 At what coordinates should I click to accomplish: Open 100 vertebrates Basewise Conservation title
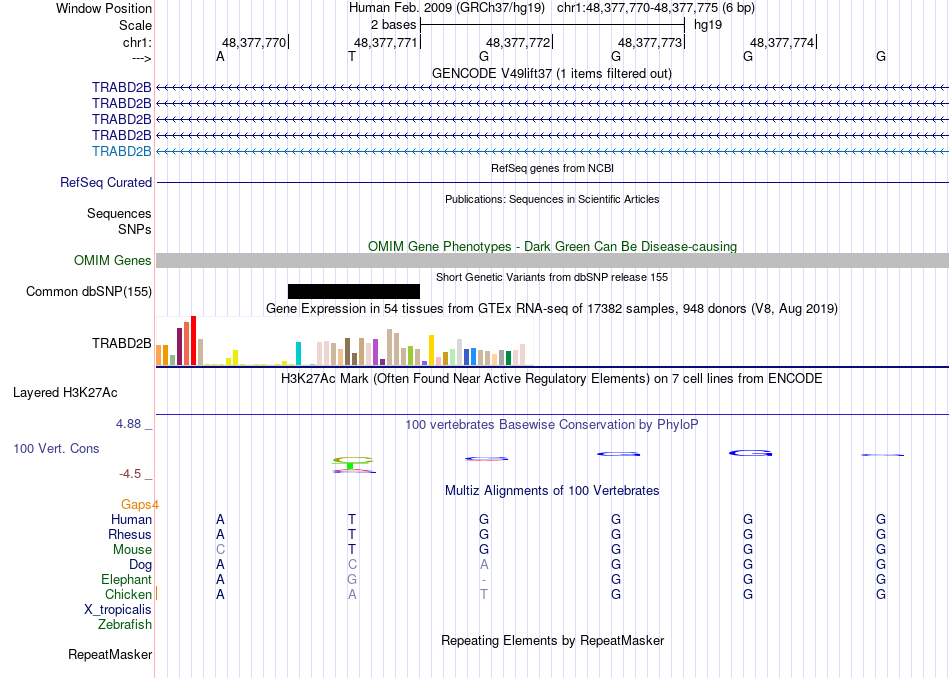[x=552, y=425]
